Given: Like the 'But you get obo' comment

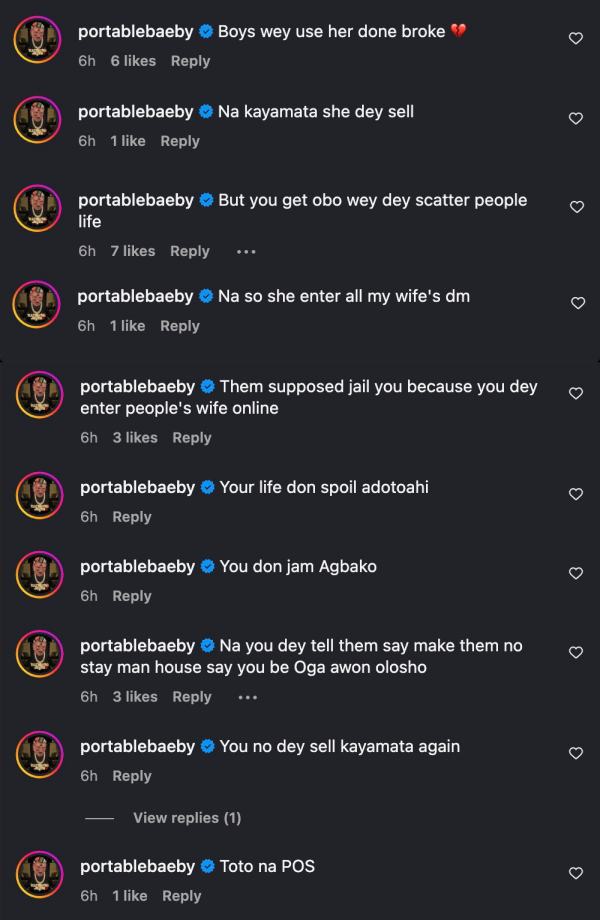Looking at the screenshot, I should pyautogui.click(x=575, y=207).
